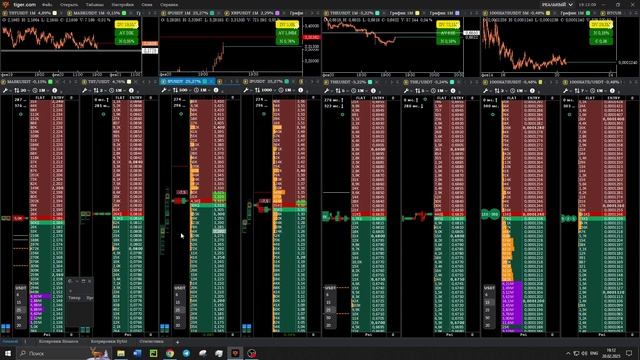The image size is (640, 360).
Task: Open wrench settings in IPUSDT 500 order book
Action: tap(165, 90)
